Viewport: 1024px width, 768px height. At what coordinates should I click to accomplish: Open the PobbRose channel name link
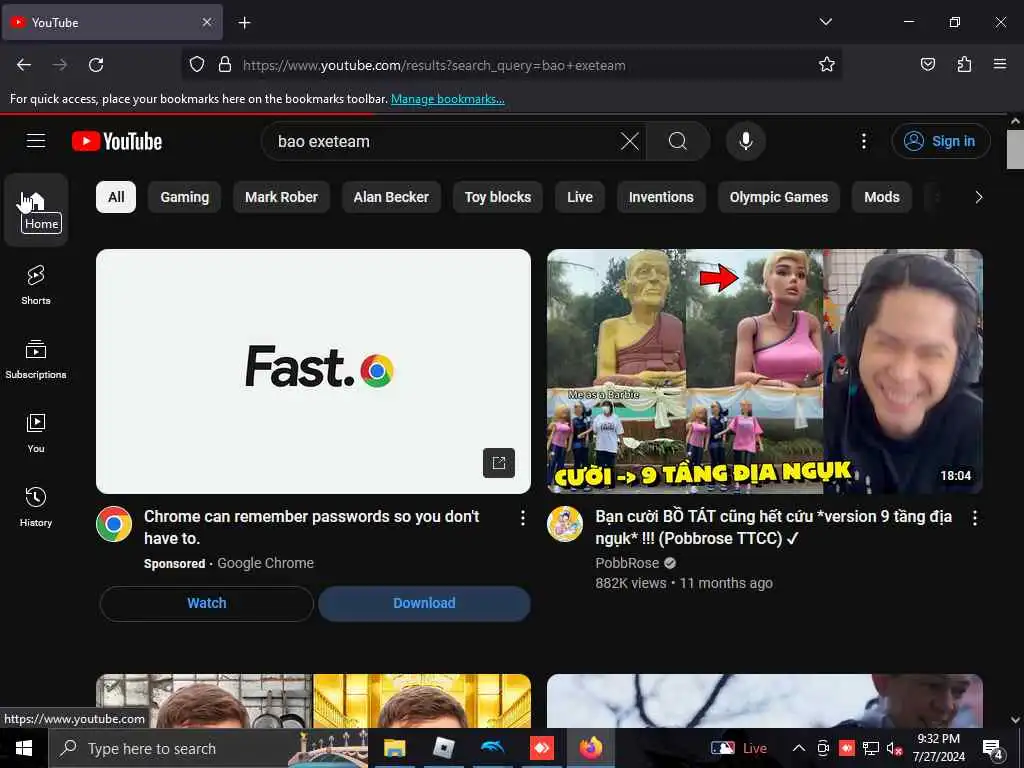[627, 563]
